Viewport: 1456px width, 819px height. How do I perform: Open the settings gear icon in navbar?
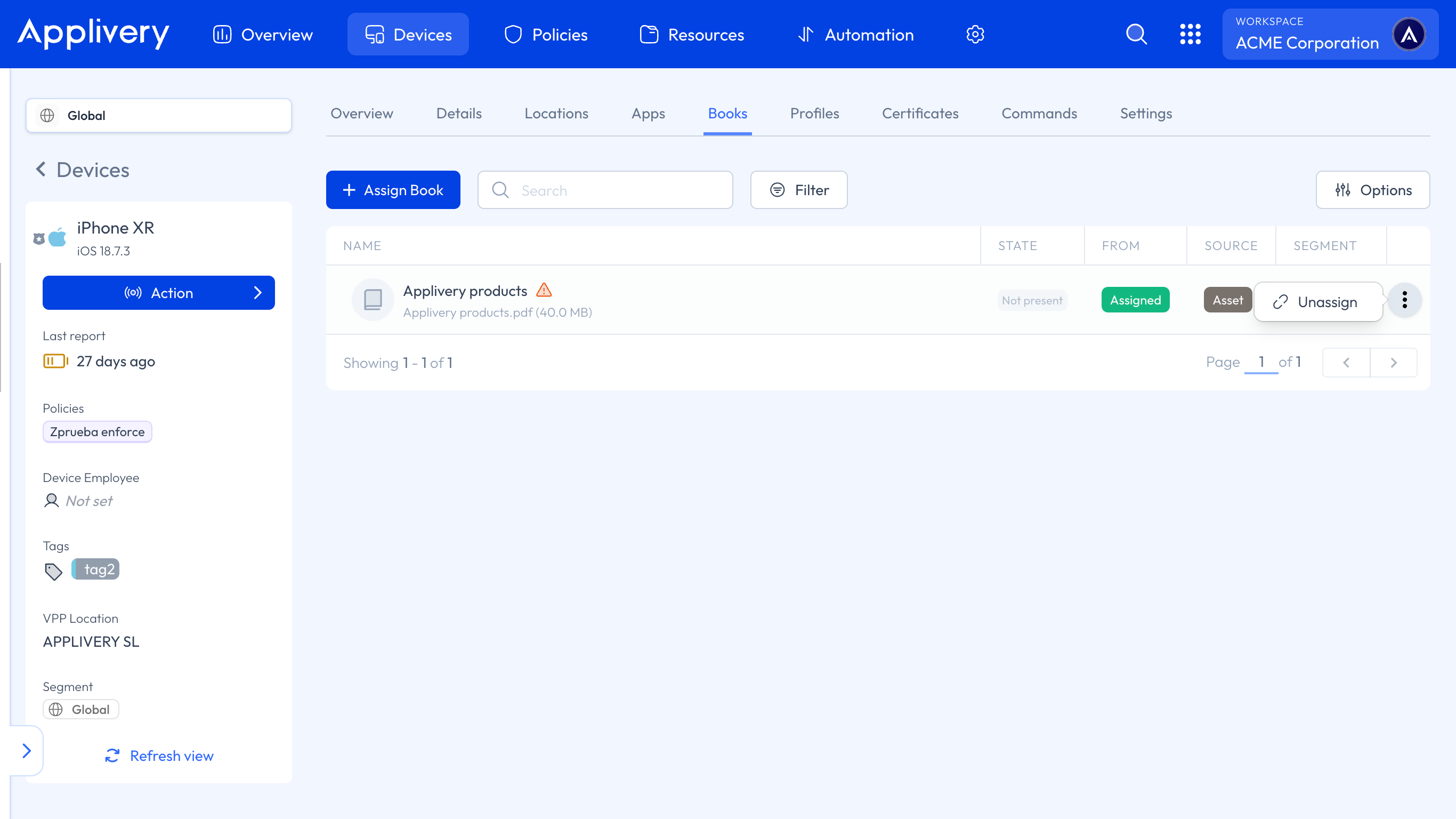[975, 35]
